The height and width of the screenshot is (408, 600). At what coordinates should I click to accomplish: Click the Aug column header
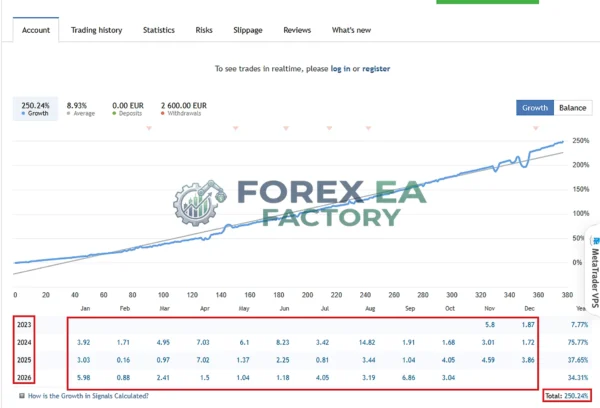[x=370, y=308]
